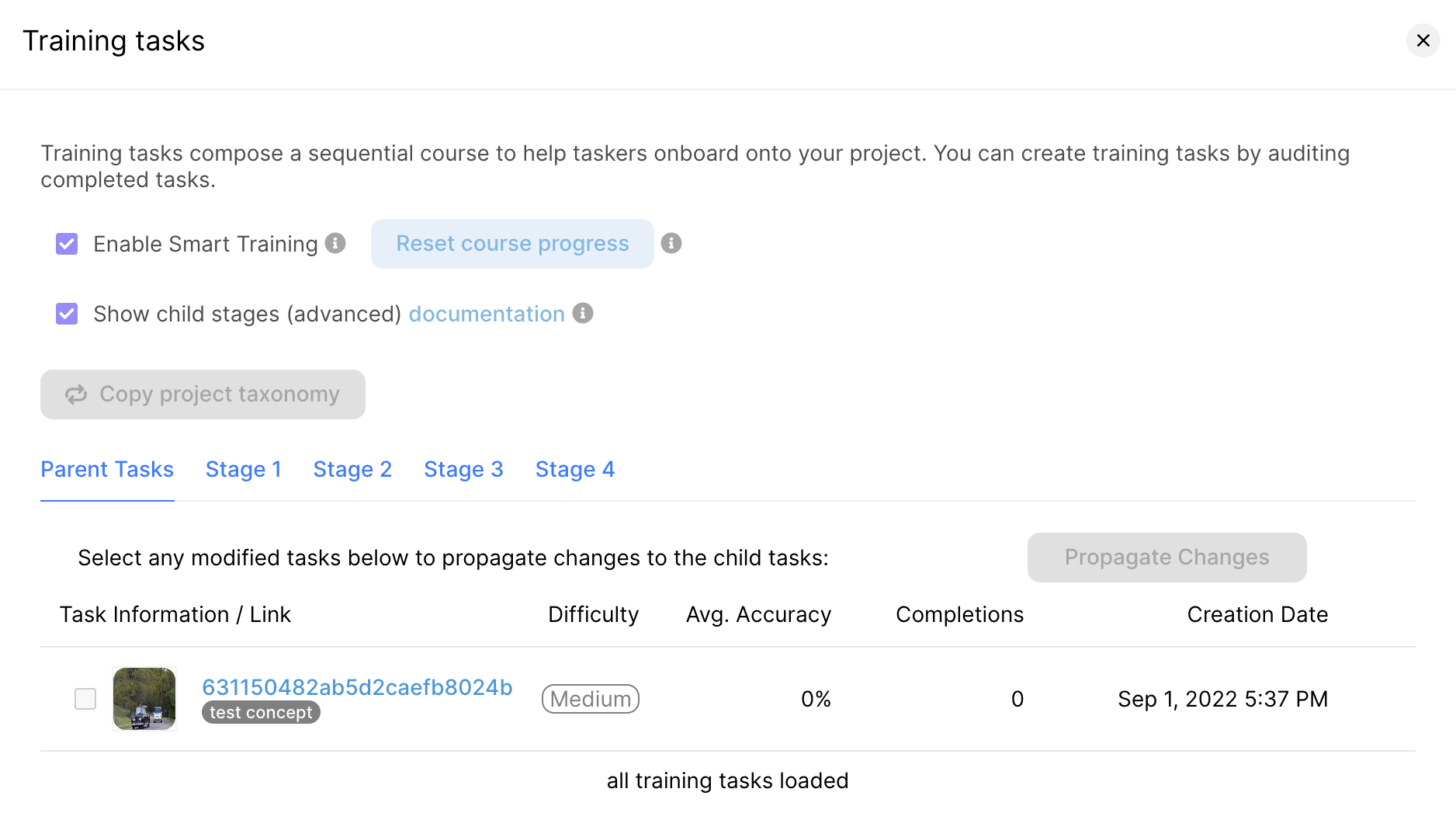Toggle the Enable Smart Training checkbox
Image resolution: width=1456 pixels, height=820 pixels.
tap(67, 244)
